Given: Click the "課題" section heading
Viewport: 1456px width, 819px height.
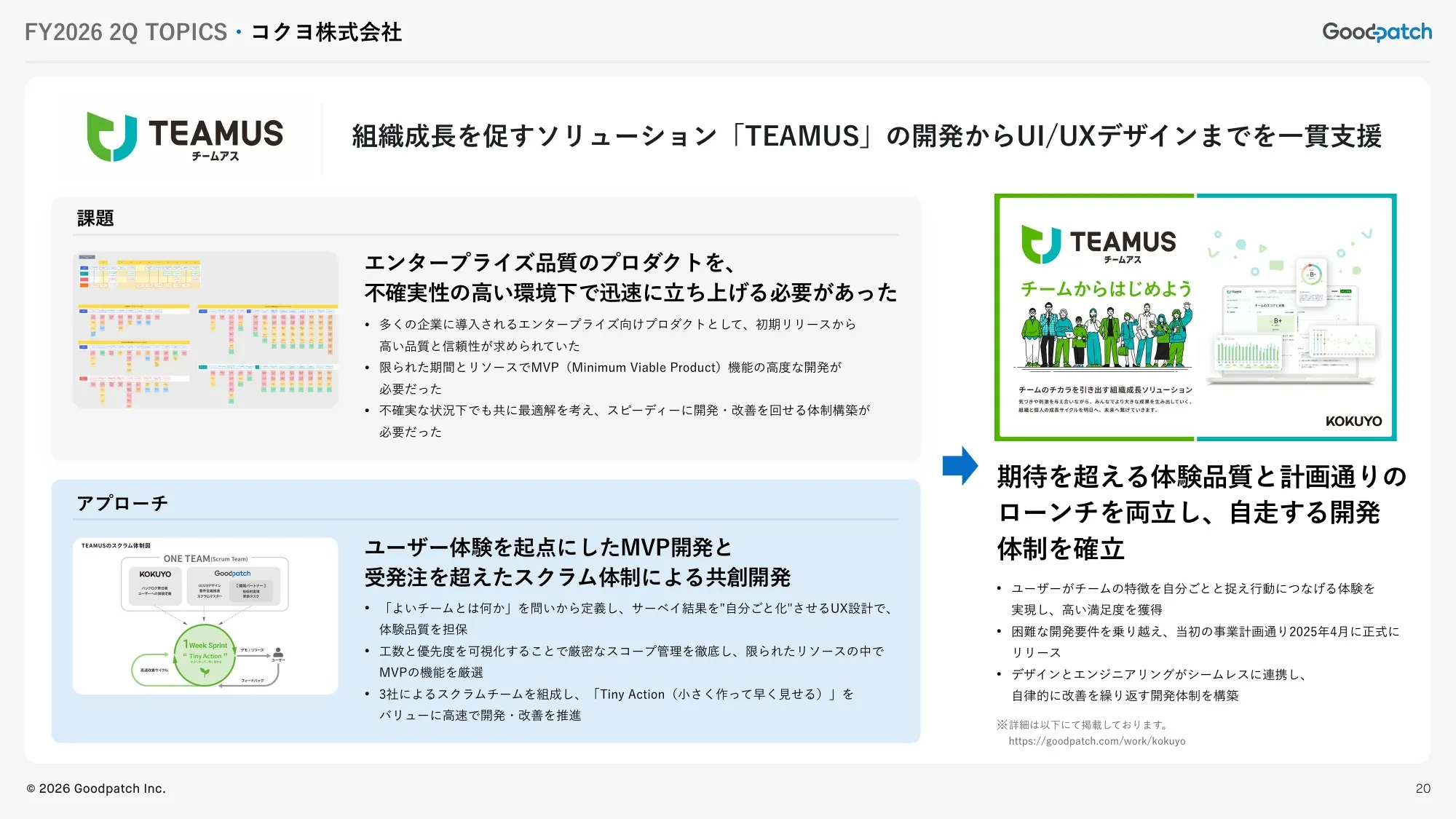Looking at the screenshot, I should point(95,218).
